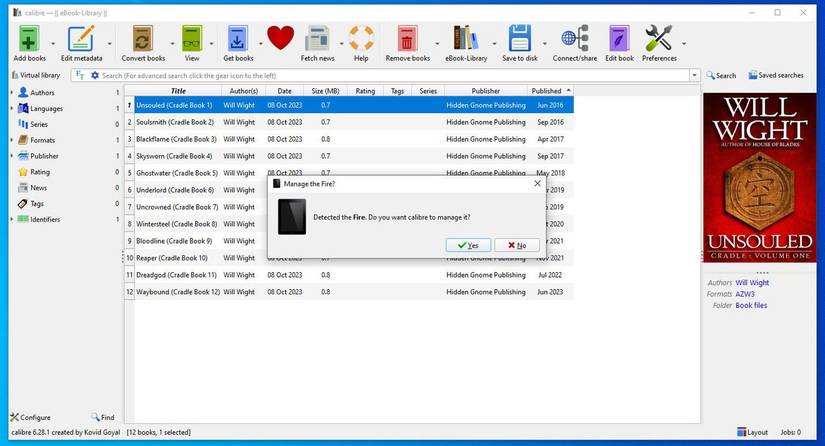Sort by Published column header
825x446 pixels.
coord(550,91)
